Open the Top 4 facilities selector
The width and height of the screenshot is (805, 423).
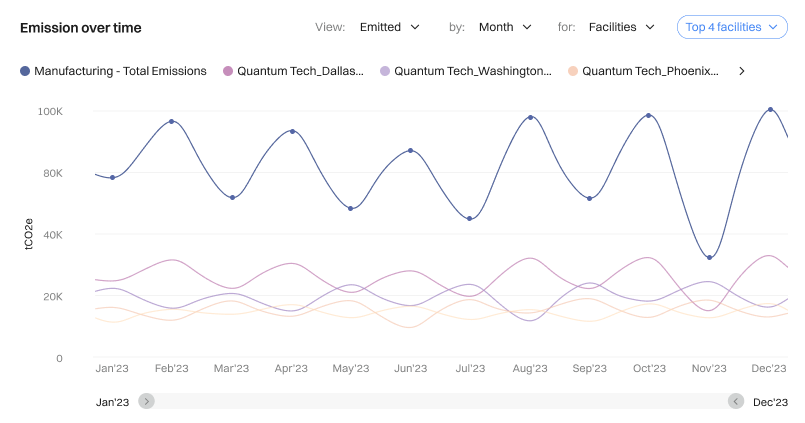(x=732, y=27)
